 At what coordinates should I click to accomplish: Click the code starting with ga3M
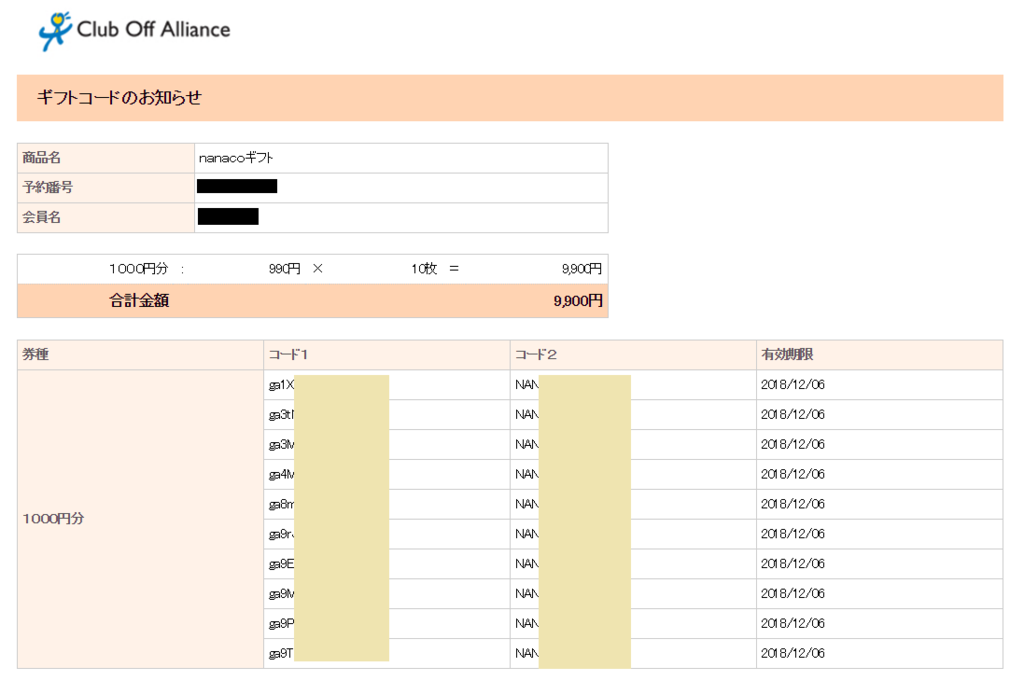[x=281, y=445]
